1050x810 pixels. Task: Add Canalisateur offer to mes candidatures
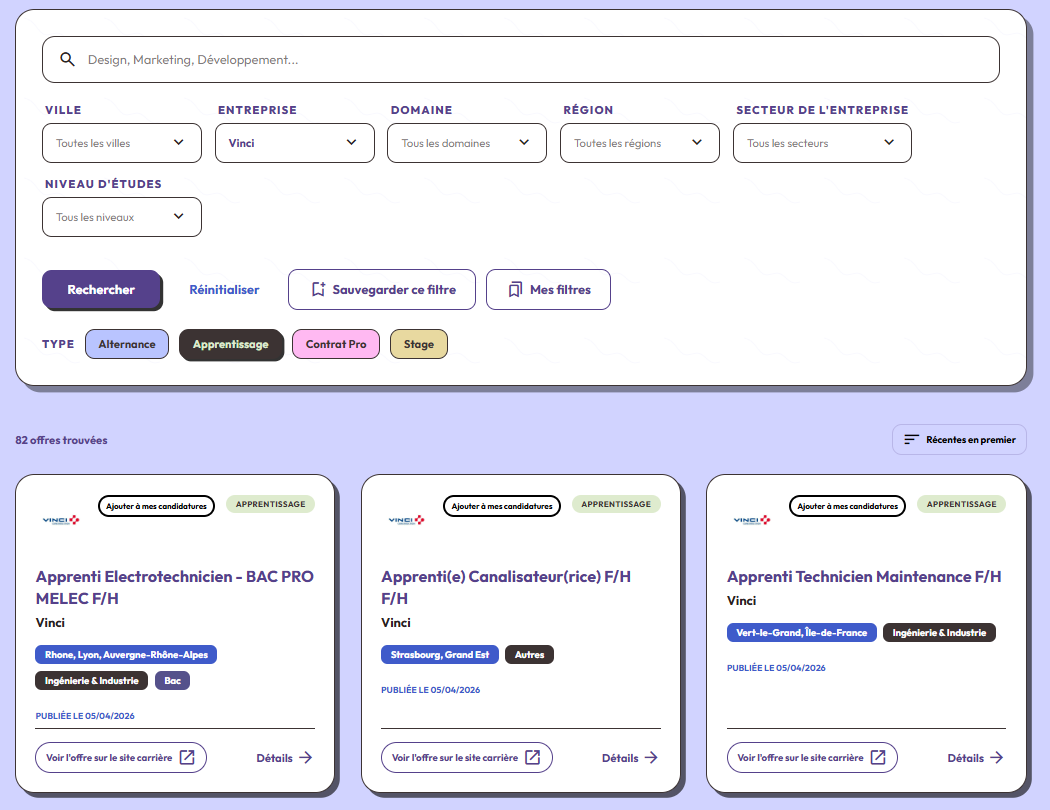(502, 506)
